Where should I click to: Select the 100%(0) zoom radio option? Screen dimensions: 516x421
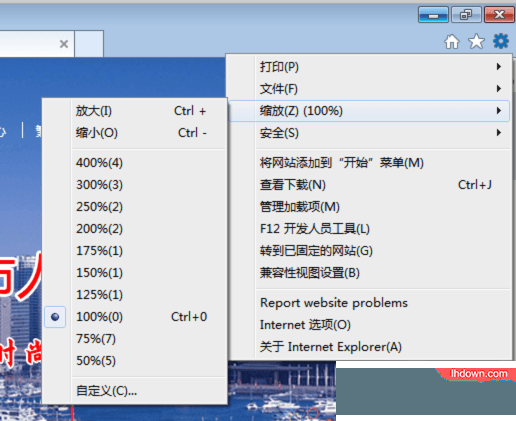click(55, 317)
